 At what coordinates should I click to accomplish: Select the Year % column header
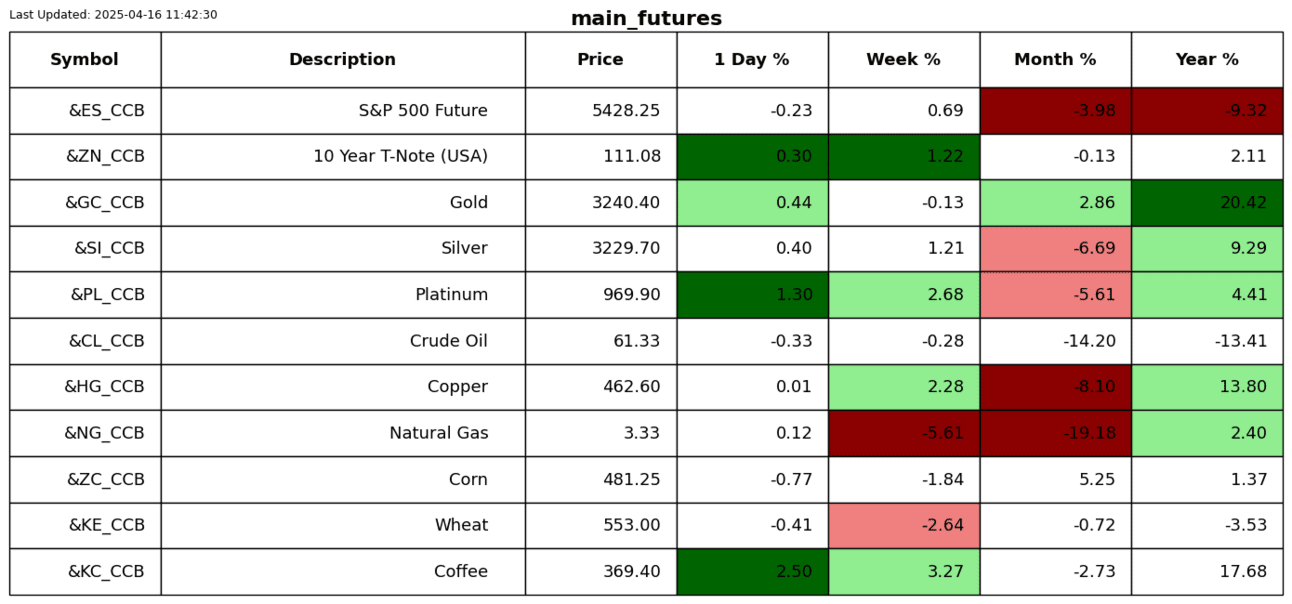coord(1206,60)
